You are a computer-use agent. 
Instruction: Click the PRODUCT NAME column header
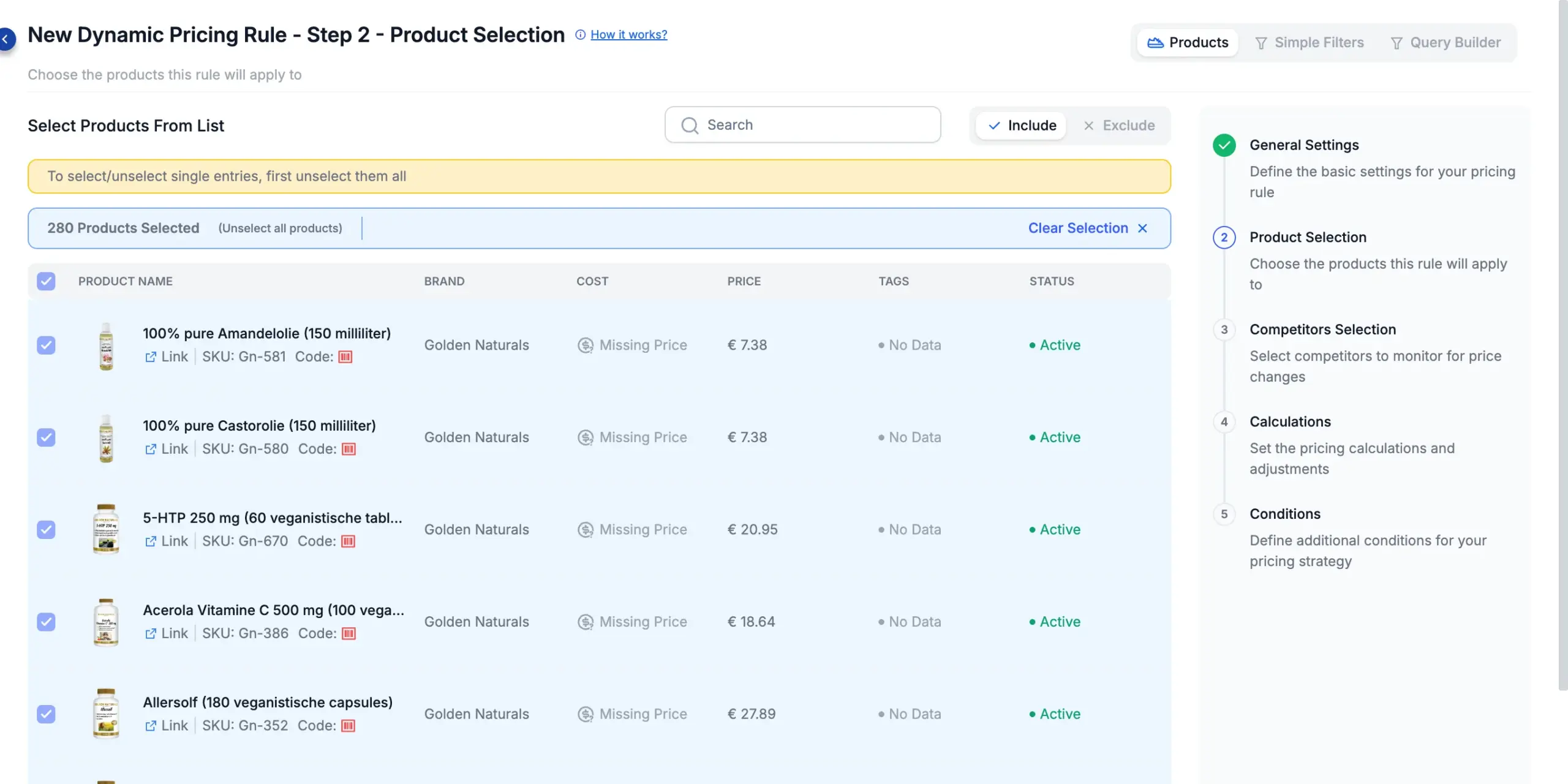126,281
